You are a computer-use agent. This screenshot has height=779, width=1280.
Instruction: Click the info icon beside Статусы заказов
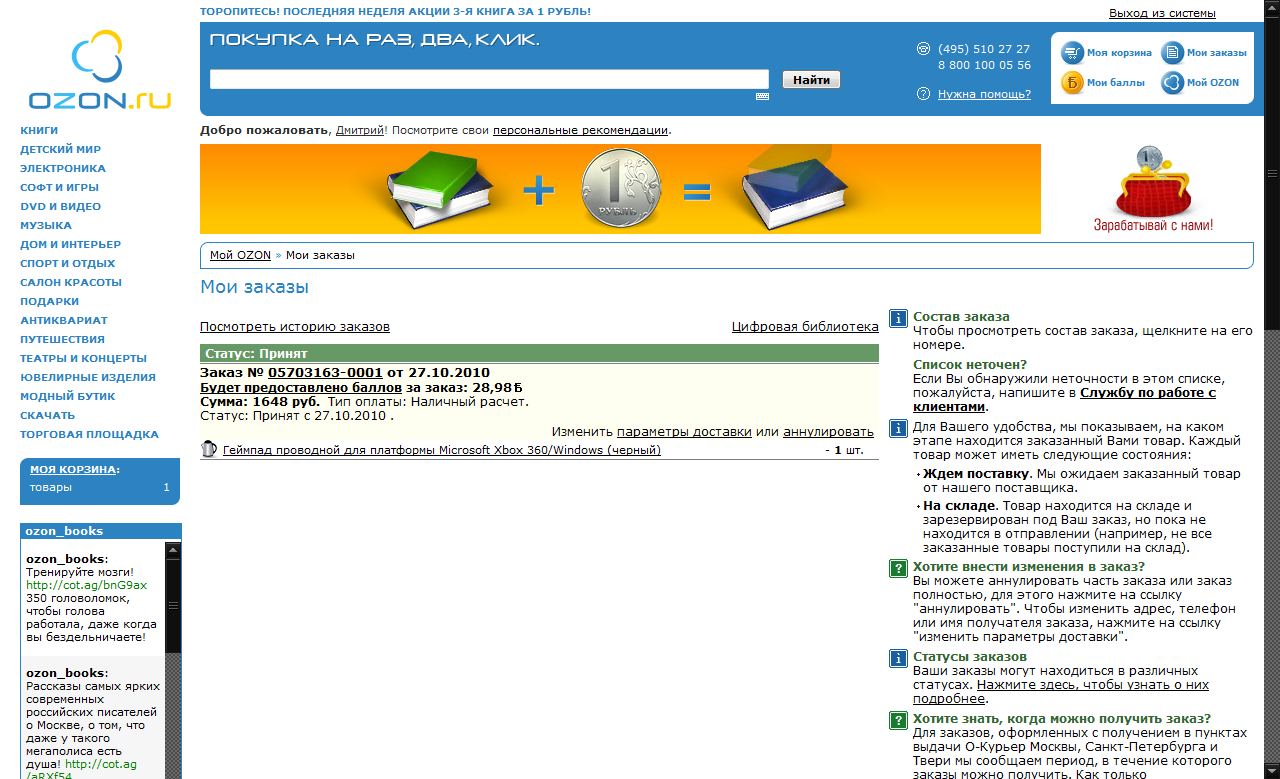[x=898, y=658]
